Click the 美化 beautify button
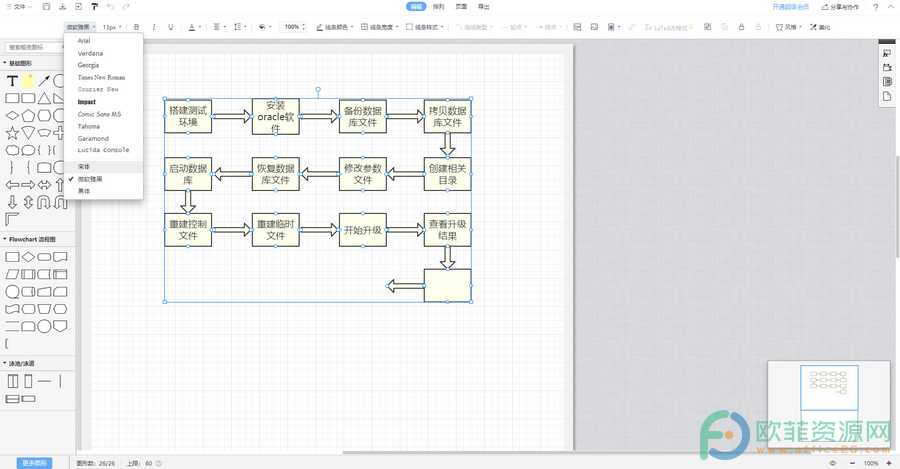The width and height of the screenshot is (900, 469). pos(820,27)
